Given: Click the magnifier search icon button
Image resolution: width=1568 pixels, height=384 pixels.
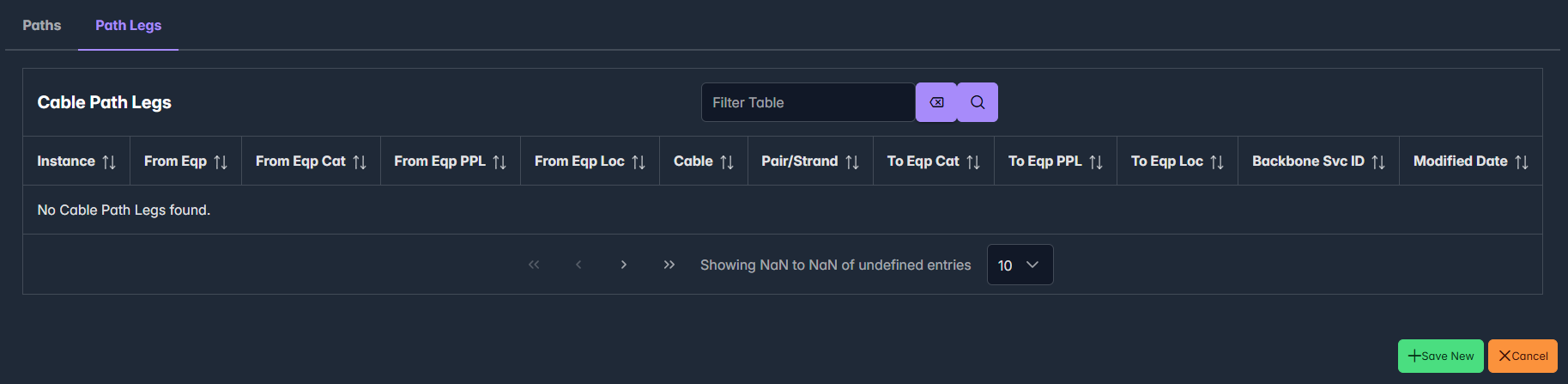Looking at the screenshot, I should (978, 102).
